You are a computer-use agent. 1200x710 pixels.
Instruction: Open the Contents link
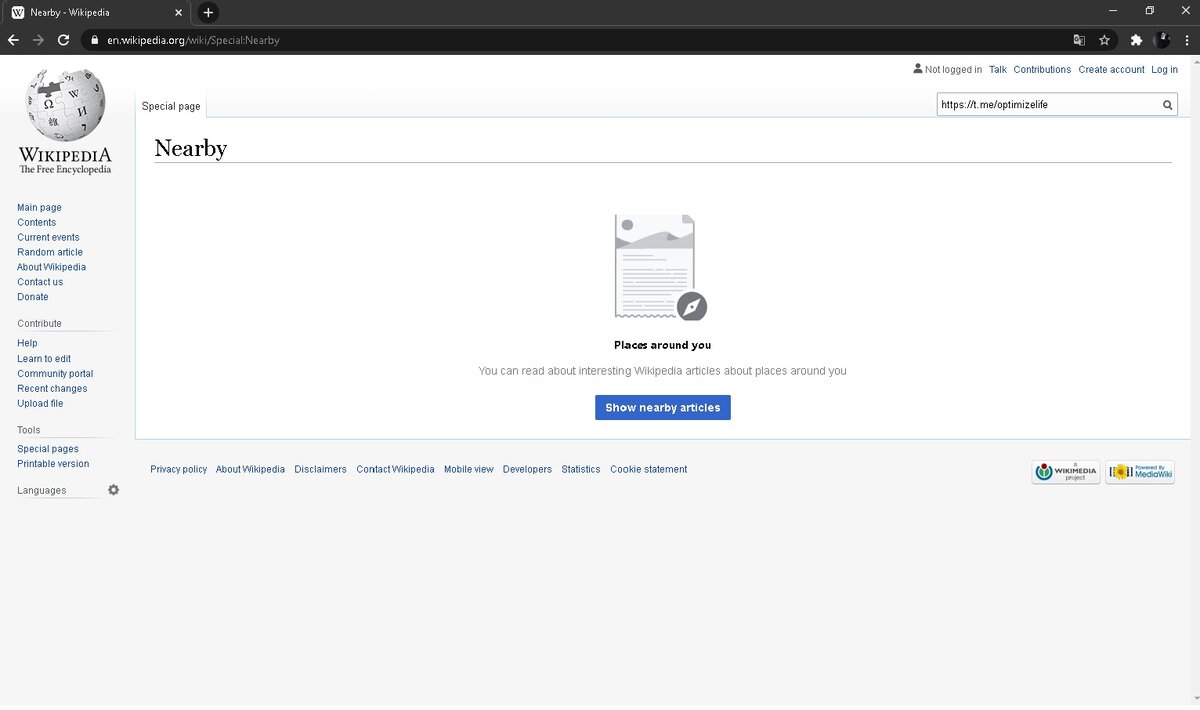pyautogui.click(x=36, y=223)
